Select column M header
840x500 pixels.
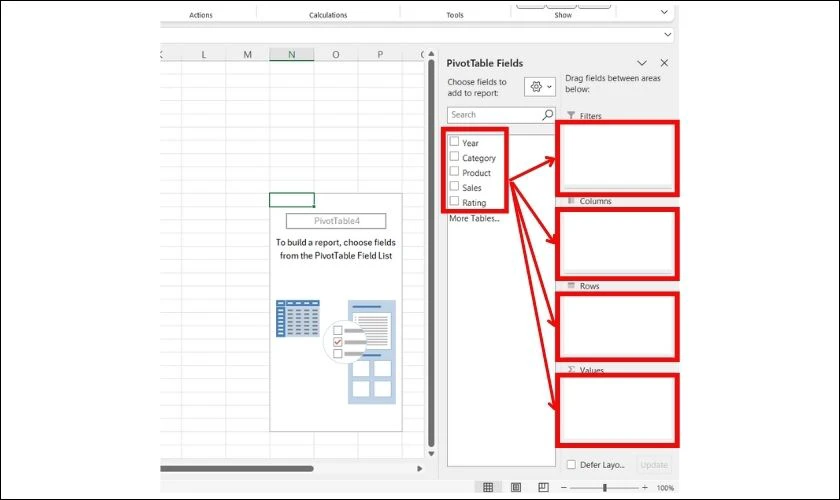coord(248,54)
